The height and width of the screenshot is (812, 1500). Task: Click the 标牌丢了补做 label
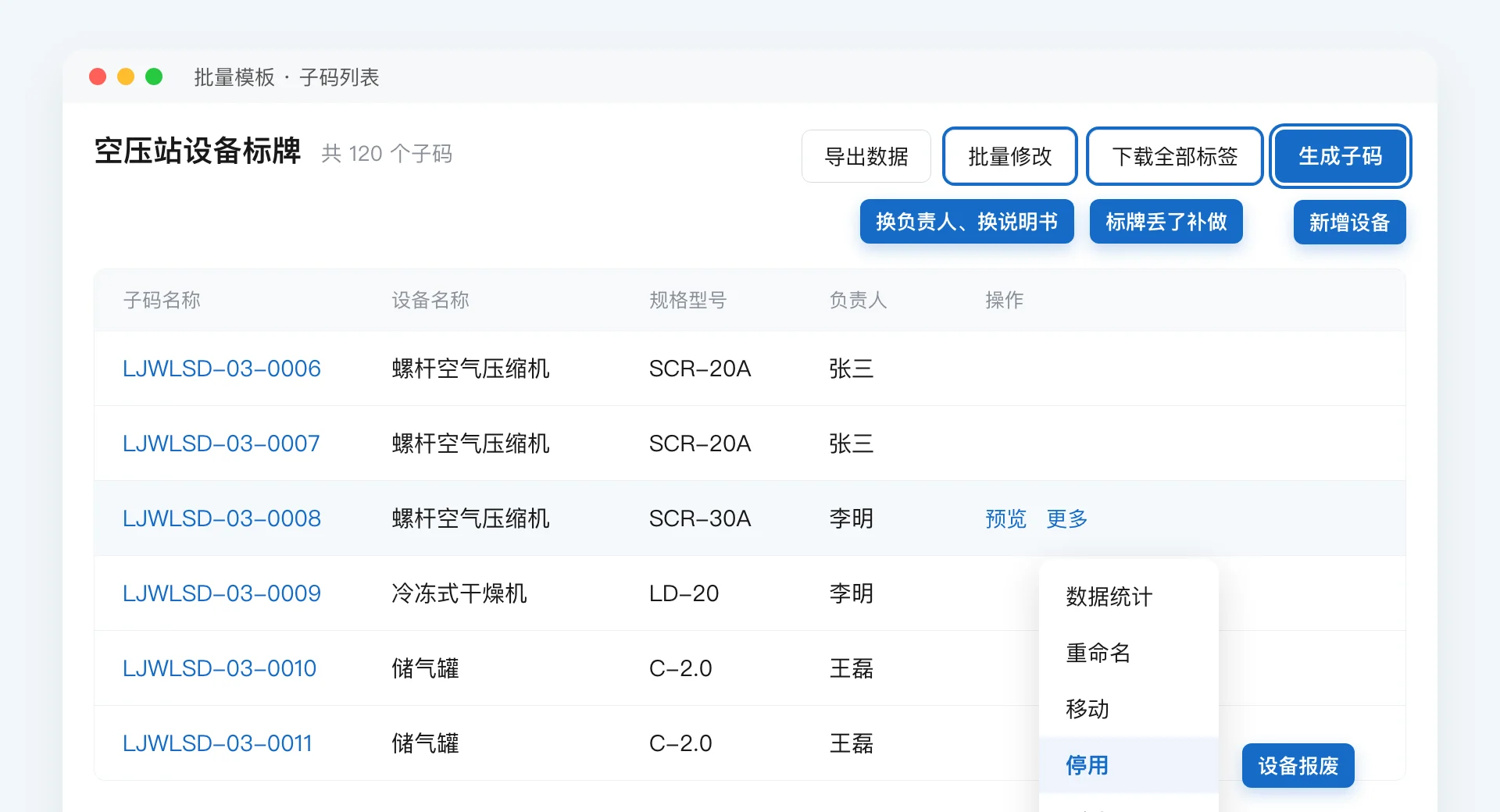pyautogui.click(x=1166, y=222)
